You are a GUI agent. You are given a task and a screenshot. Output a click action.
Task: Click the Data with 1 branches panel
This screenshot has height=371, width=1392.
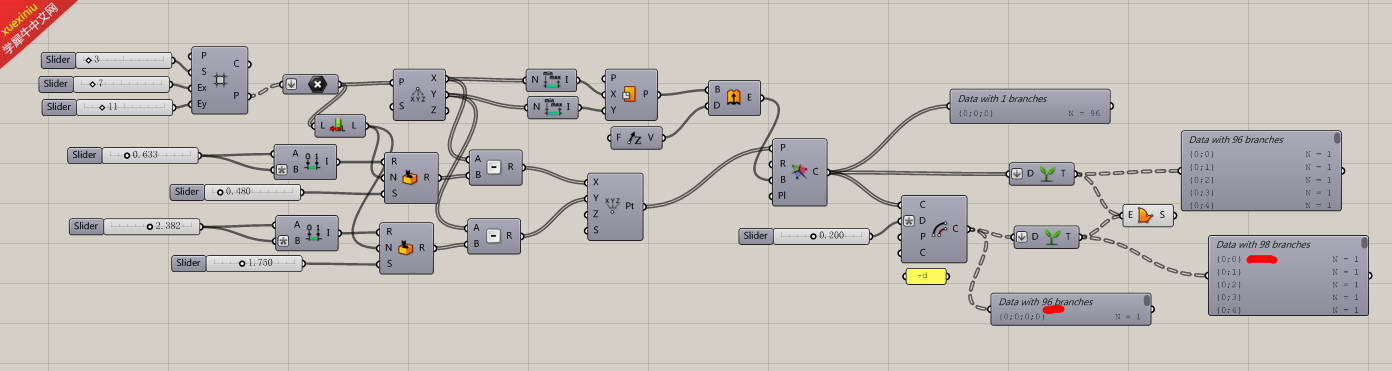coord(1029,106)
